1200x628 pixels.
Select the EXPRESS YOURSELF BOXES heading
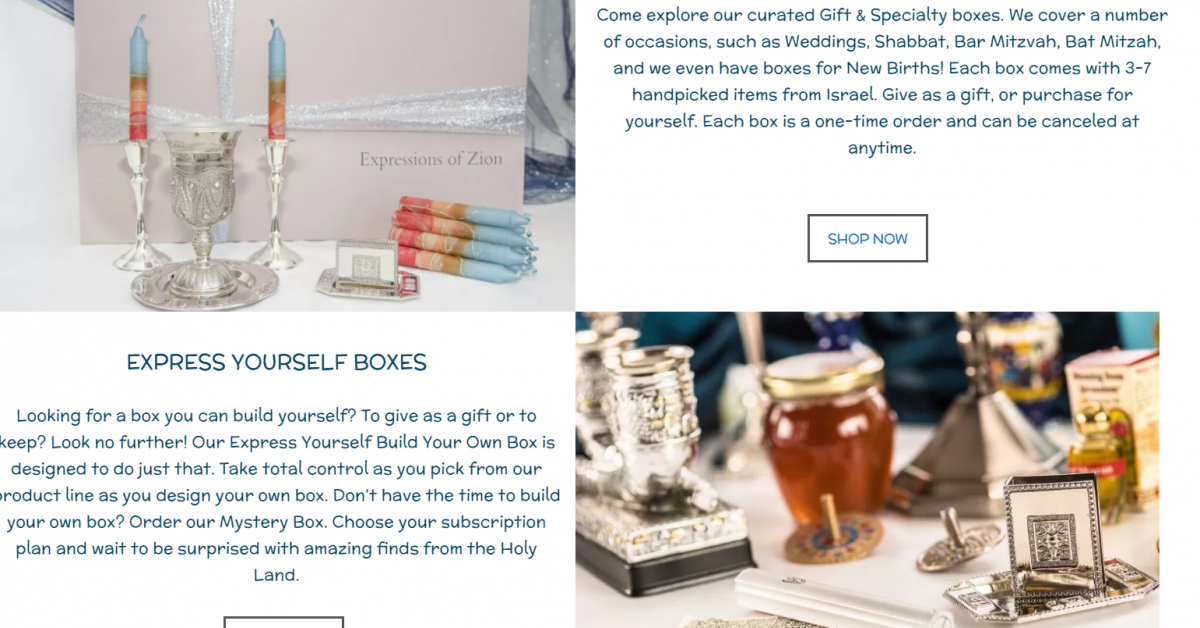pyautogui.click(x=277, y=362)
